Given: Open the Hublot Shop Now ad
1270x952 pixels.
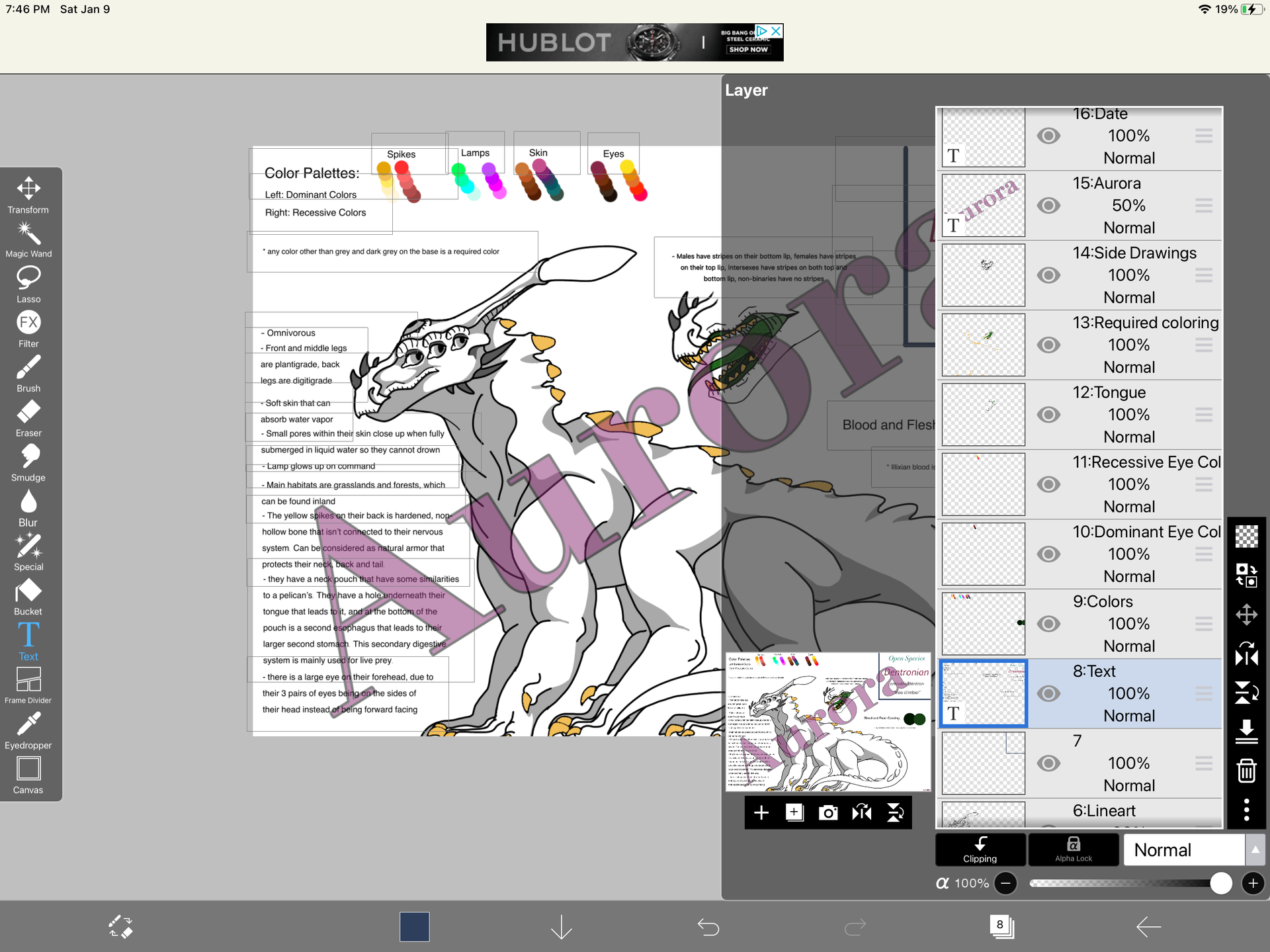Looking at the screenshot, I should (748, 49).
